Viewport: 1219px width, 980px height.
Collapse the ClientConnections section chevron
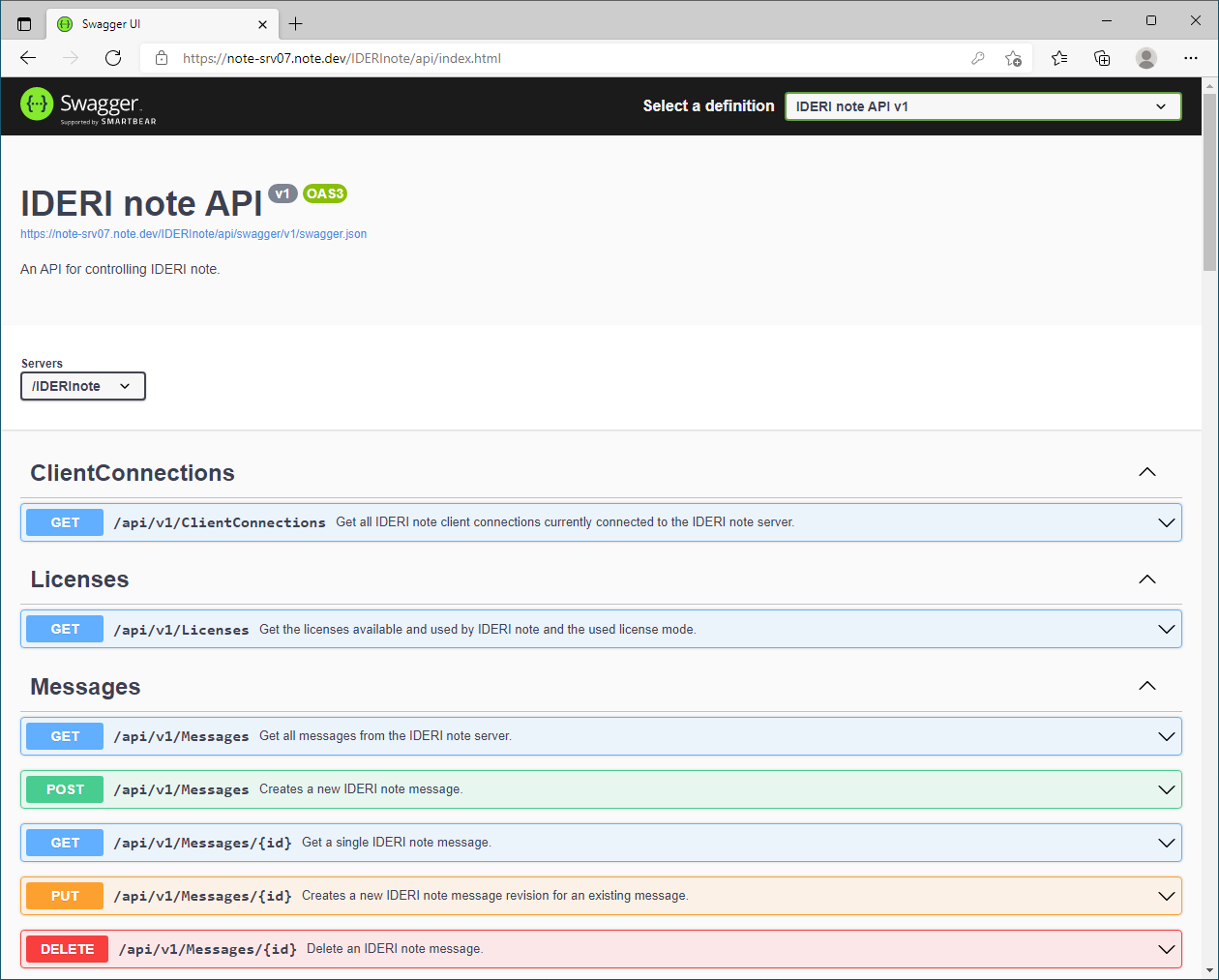click(x=1147, y=472)
